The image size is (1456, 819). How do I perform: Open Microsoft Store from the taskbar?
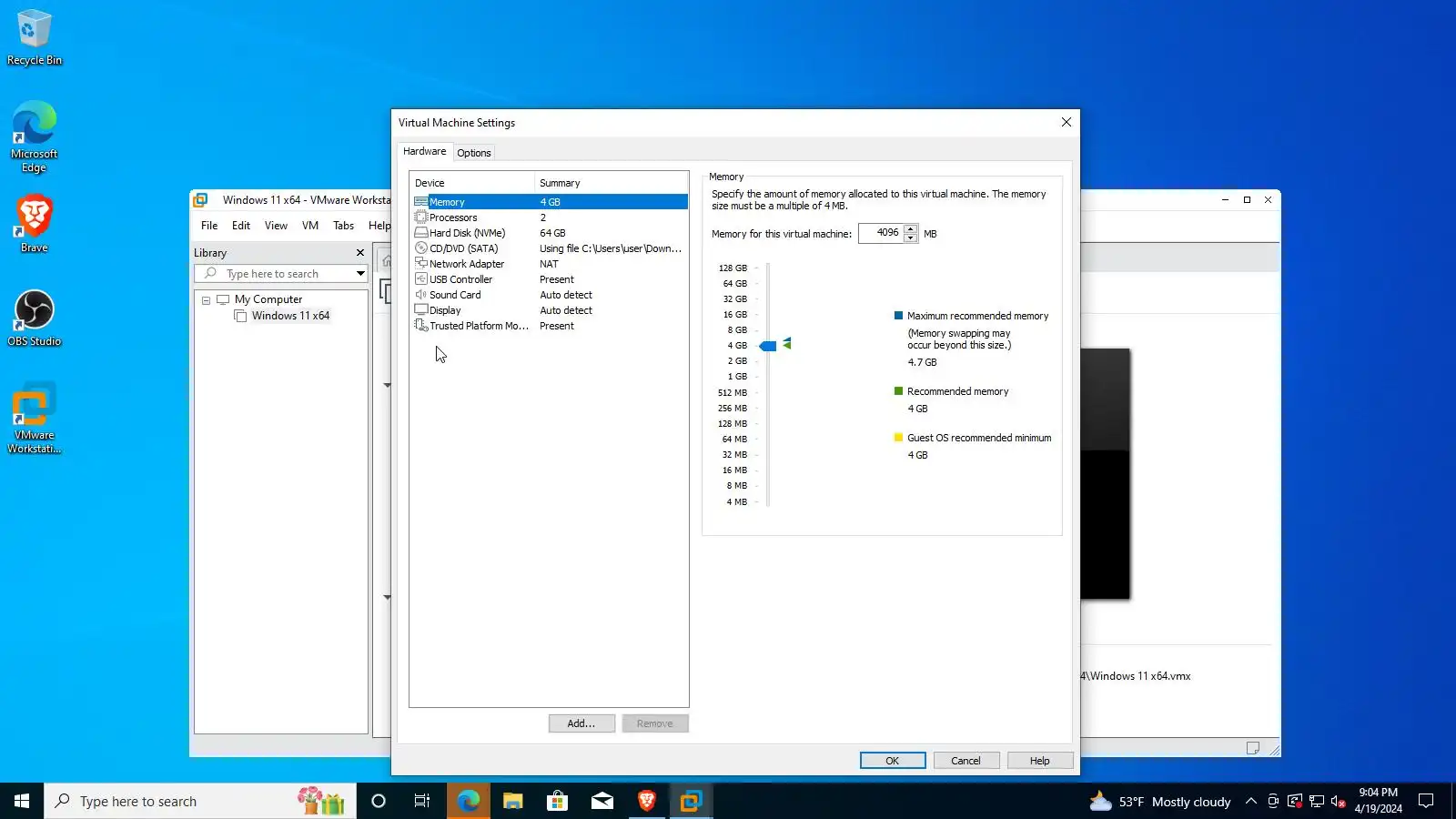point(558,801)
